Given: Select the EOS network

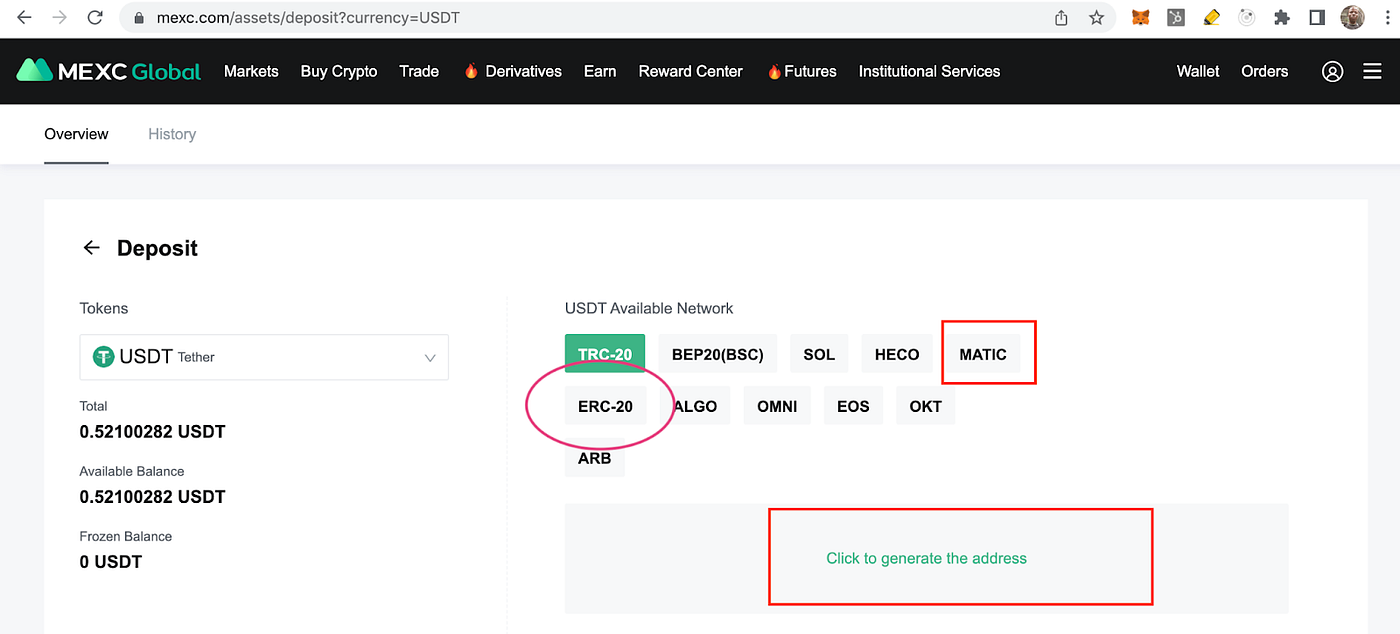Looking at the screenshot, I should [853, 406].
